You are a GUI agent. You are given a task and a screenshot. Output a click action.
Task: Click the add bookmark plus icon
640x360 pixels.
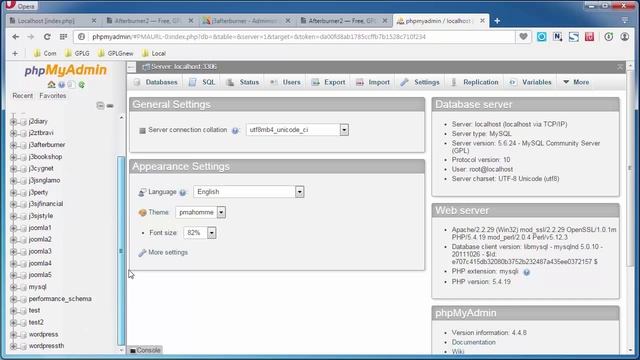tap(15, 53)
